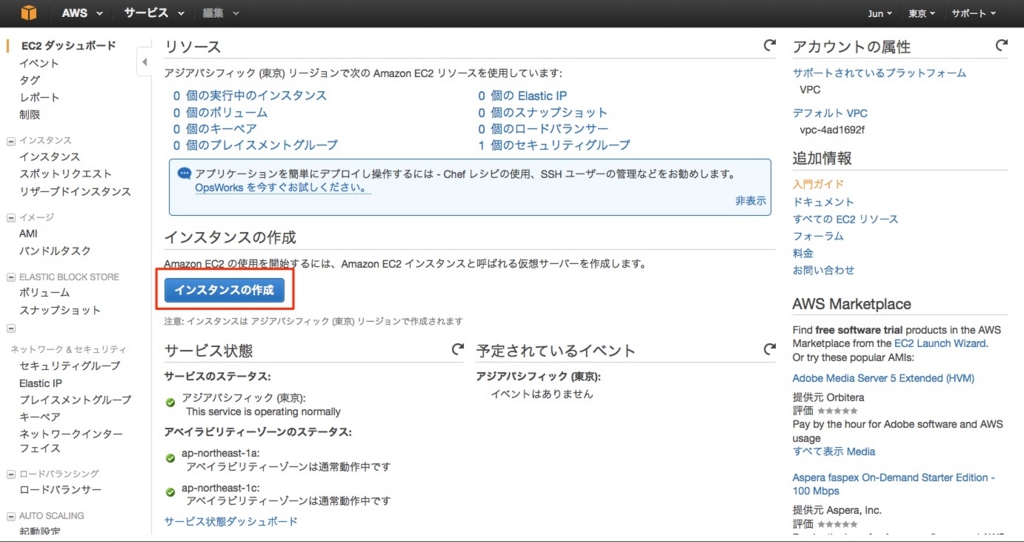Refresh the リソース section
The height and width of the screenshot is (542, 1024).
[769, 46]
